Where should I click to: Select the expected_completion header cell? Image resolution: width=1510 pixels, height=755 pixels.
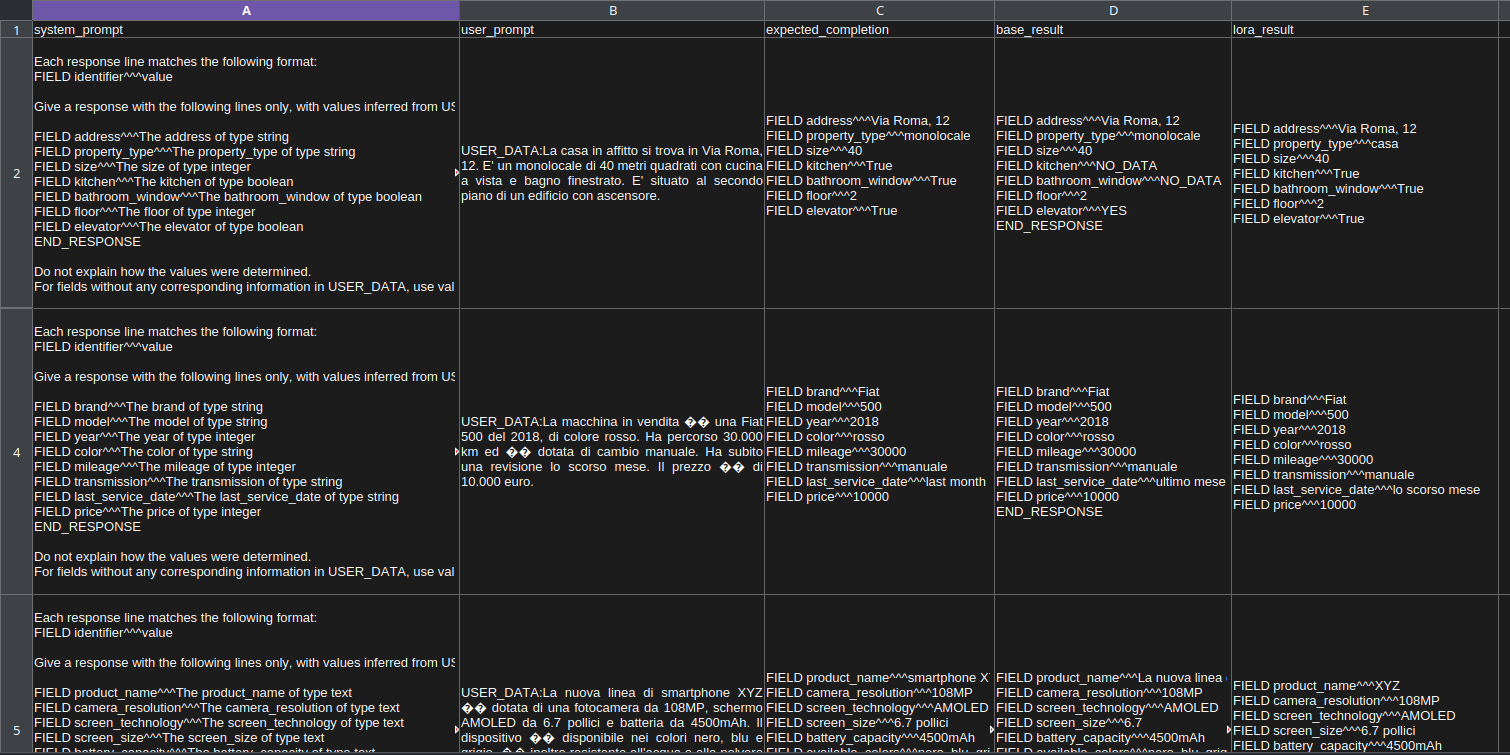click(x=879, y=30)
